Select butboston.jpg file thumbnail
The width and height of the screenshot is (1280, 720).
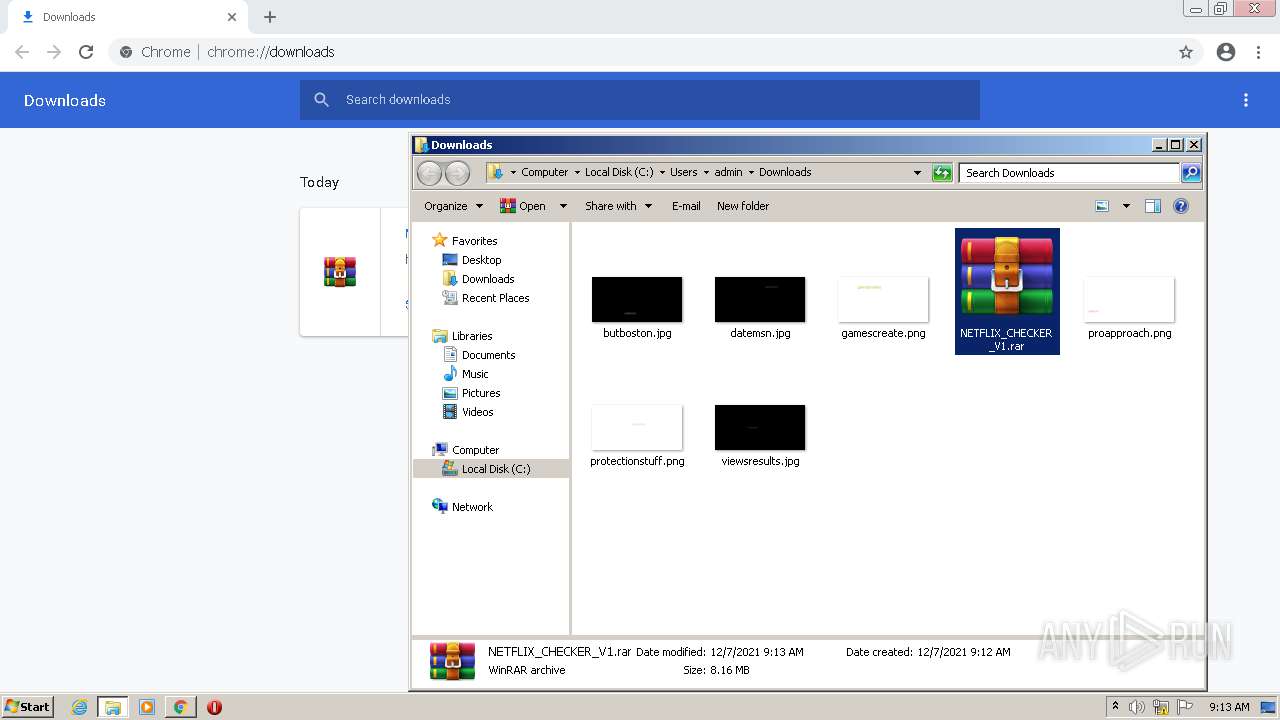(637, 299)
